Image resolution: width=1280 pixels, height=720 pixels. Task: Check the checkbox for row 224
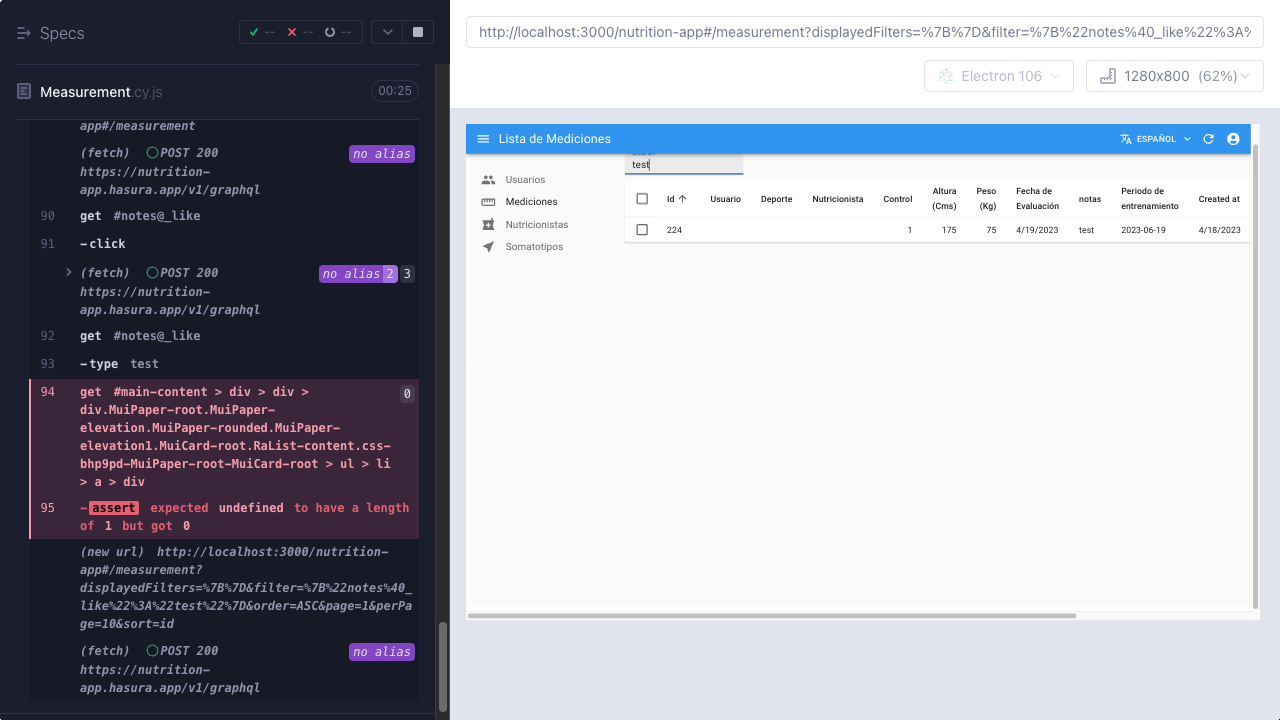tap(642, 230)
